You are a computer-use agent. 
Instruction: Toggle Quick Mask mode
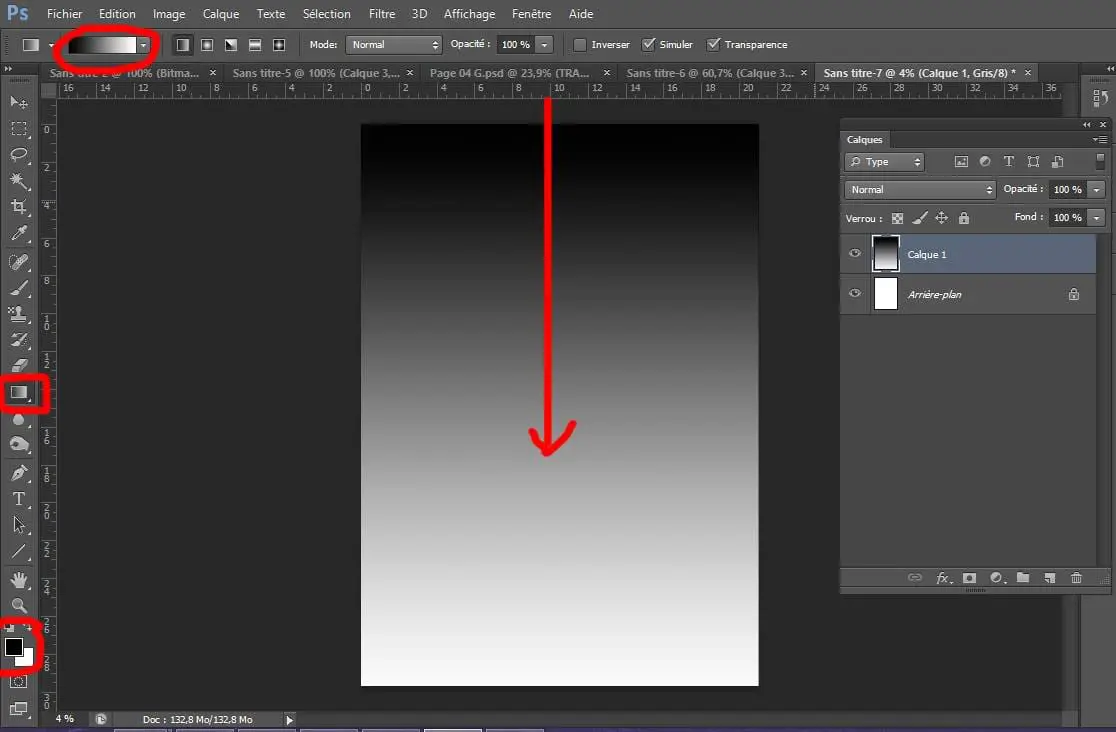(x=19, y=681)
